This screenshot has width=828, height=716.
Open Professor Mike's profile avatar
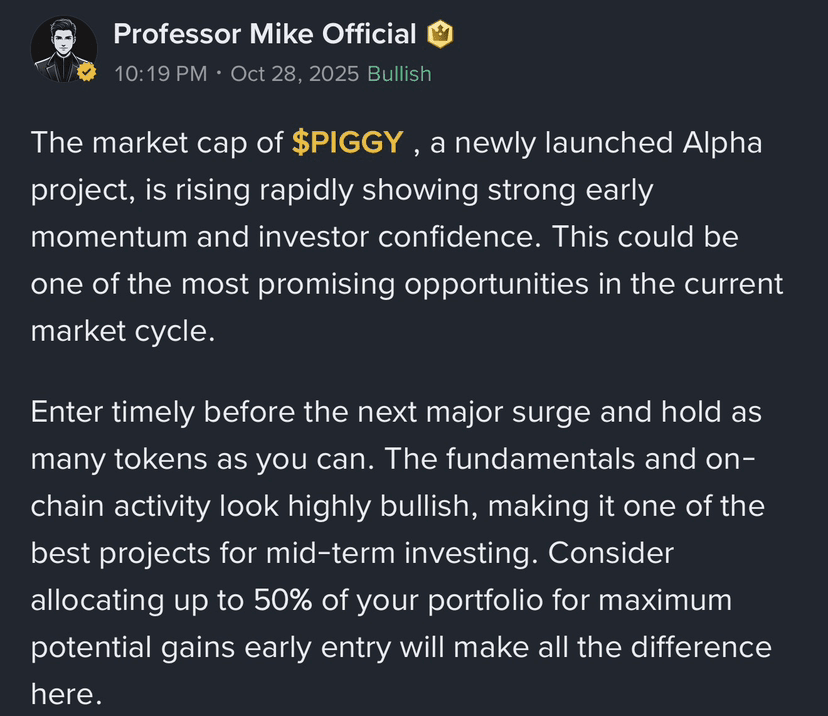[64, 49]
